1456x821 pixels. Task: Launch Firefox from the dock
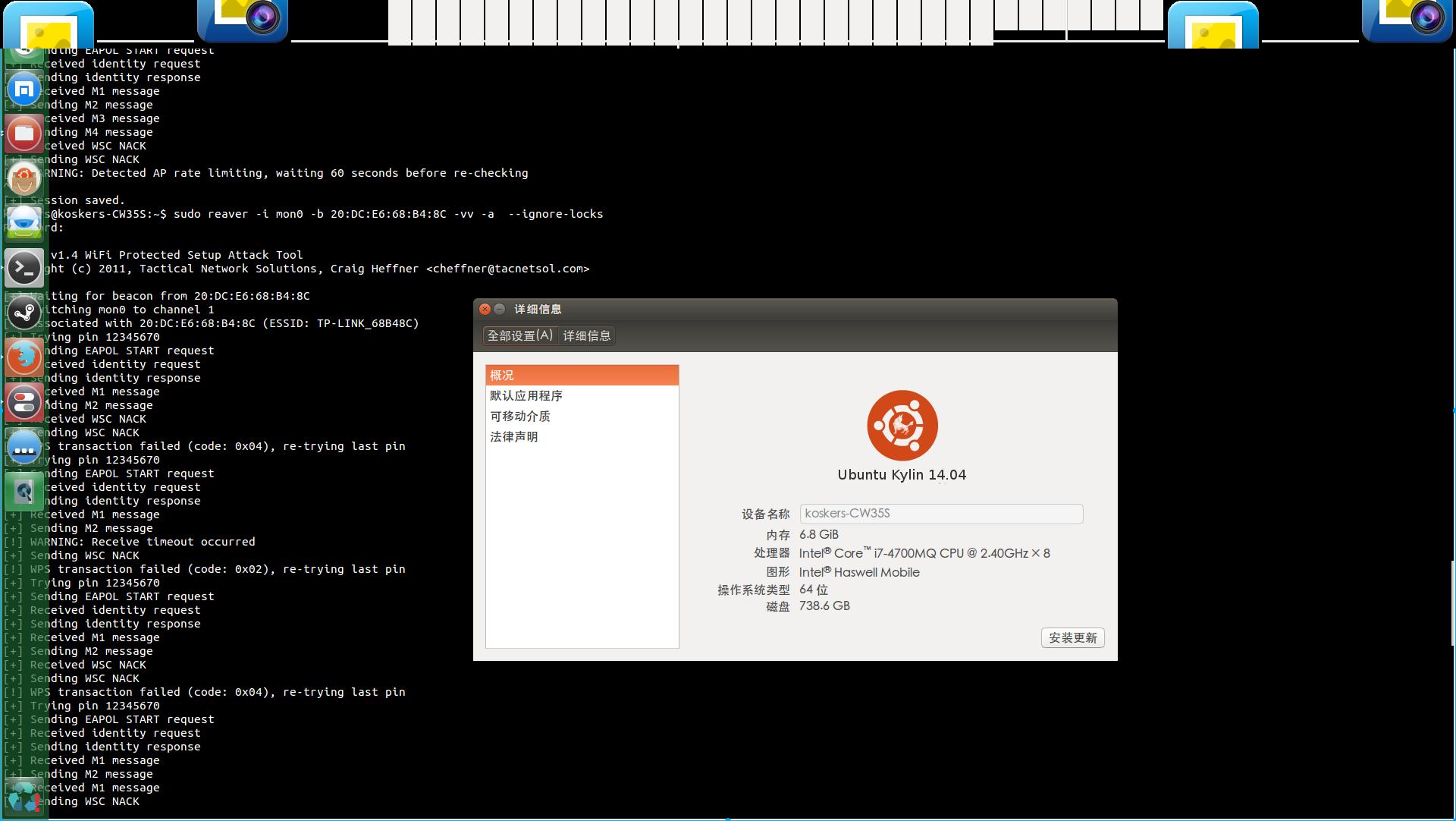24,357
